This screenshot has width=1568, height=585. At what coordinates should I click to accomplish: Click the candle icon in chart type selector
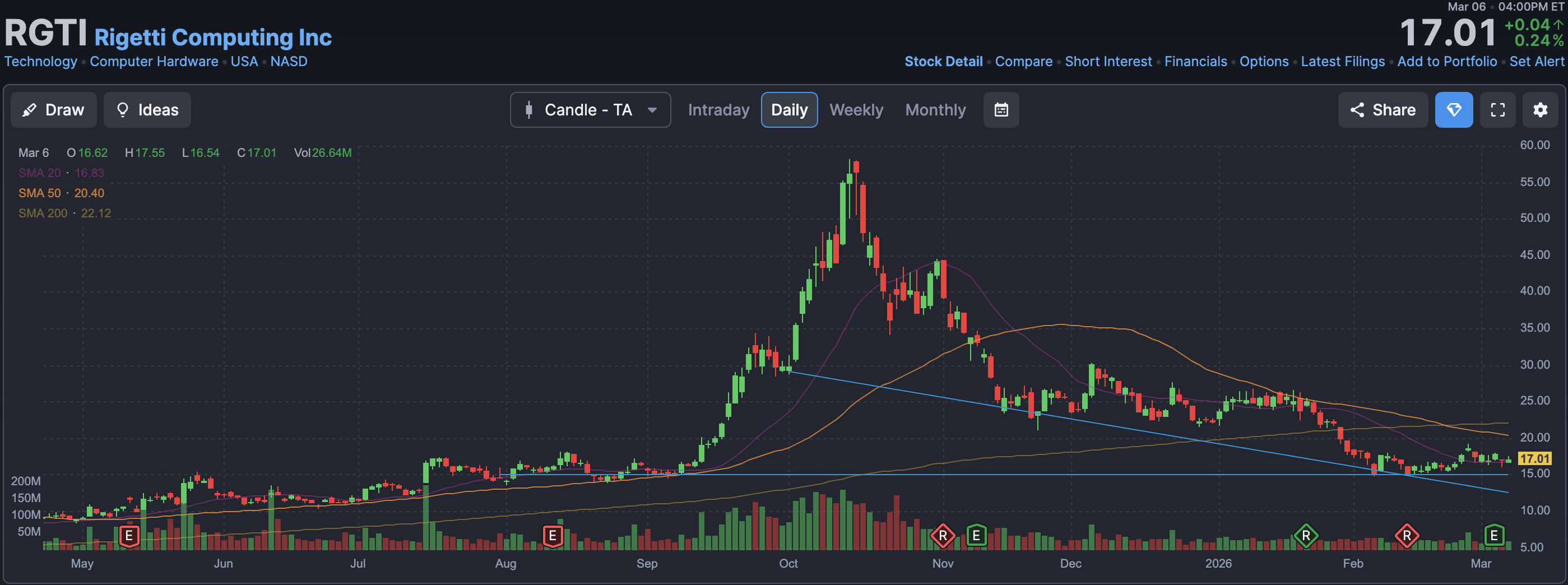pos(528,110)
